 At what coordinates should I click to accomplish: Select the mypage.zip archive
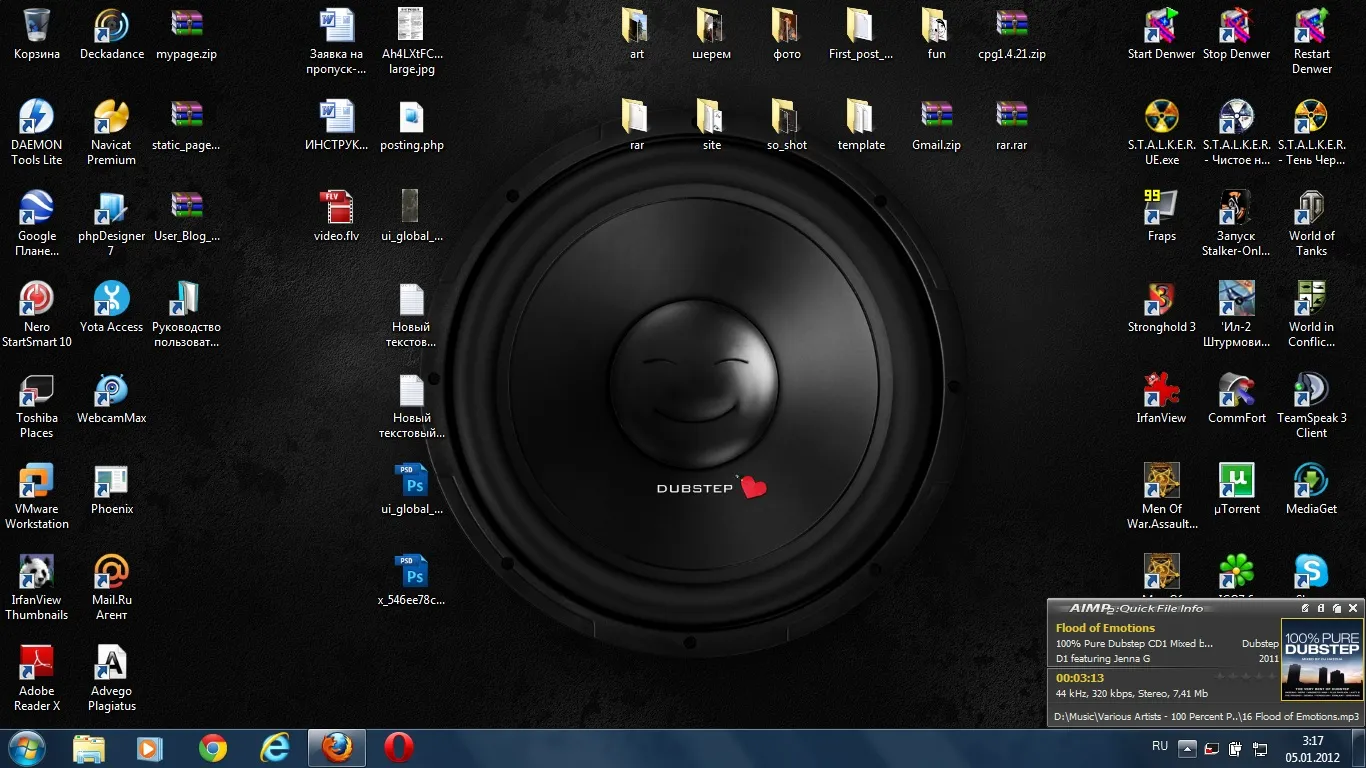pyautogui.click(x=187, y=34)
